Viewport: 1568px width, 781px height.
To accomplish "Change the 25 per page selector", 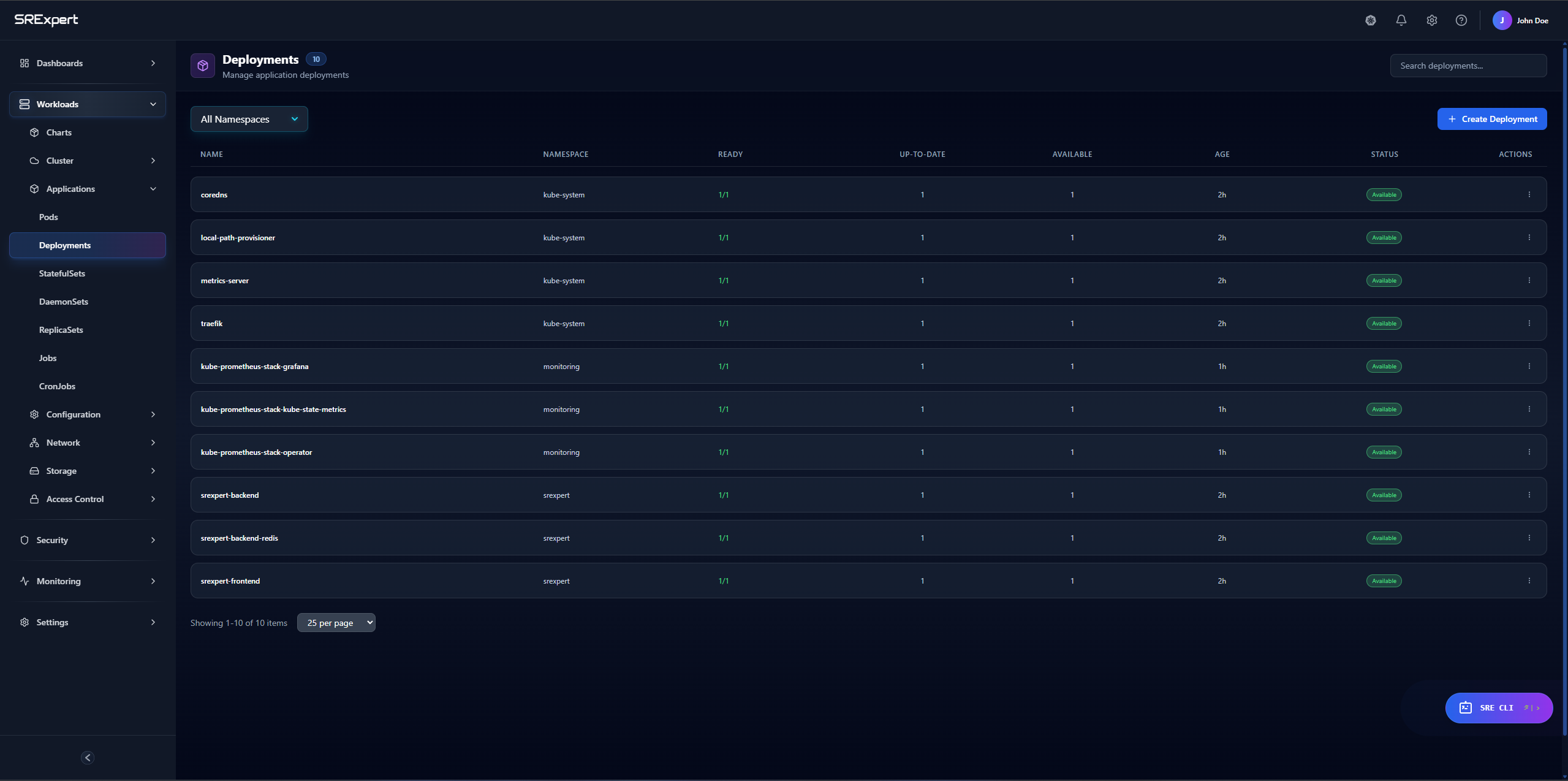I will tap(336, 622).
